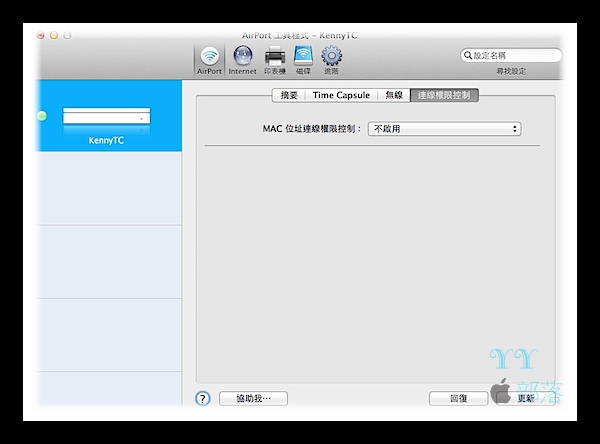Click the 回復 revert button
600x444 pixels.
(458, 398)
